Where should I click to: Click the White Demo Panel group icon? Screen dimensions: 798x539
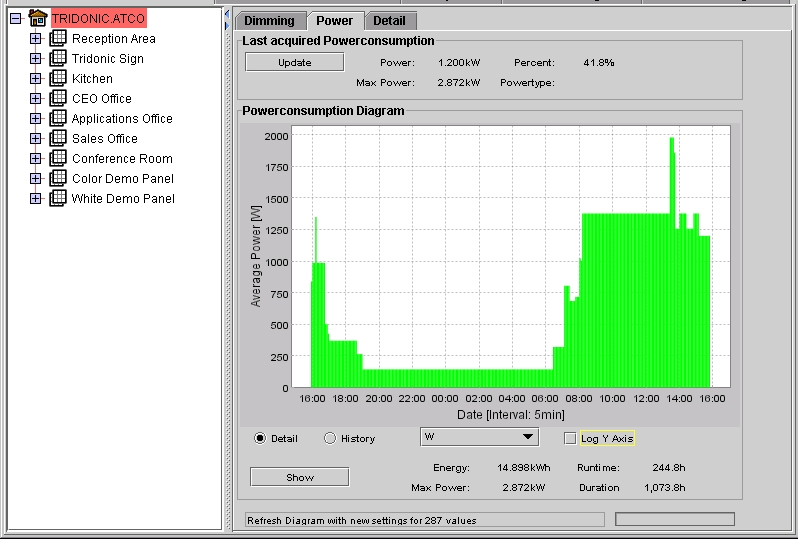58,198
